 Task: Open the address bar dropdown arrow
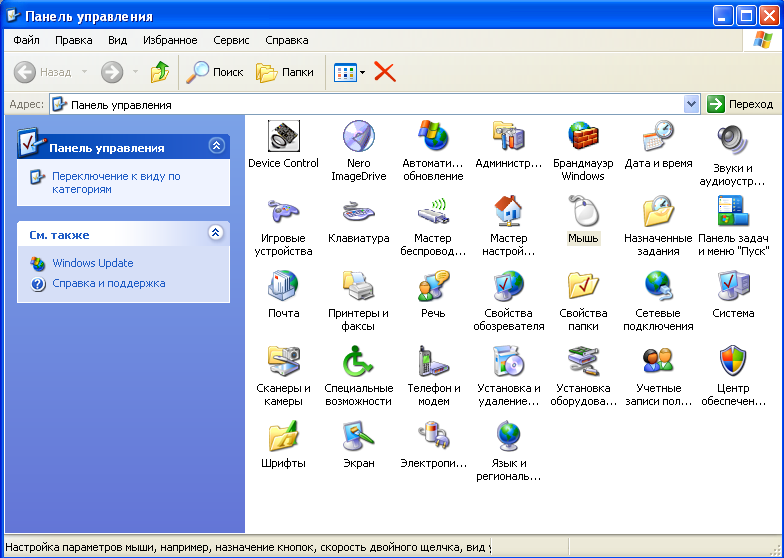(692, 104)
